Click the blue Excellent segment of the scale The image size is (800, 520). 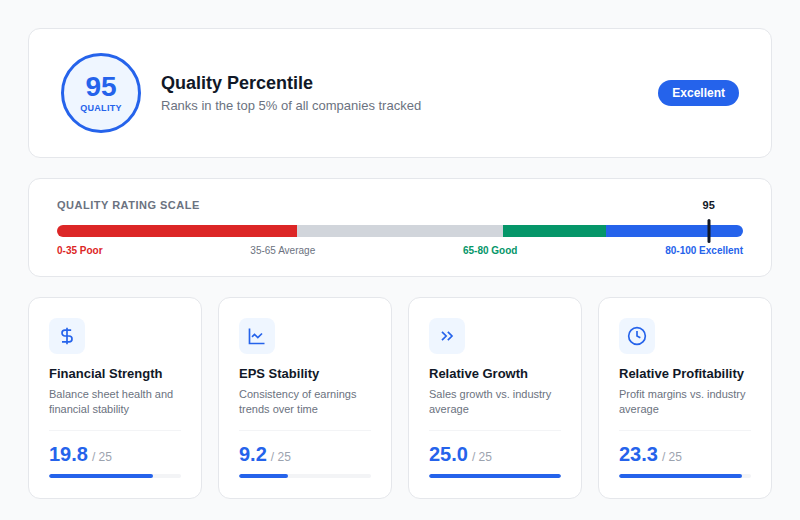pyautogui.click(x=674, y=231)
